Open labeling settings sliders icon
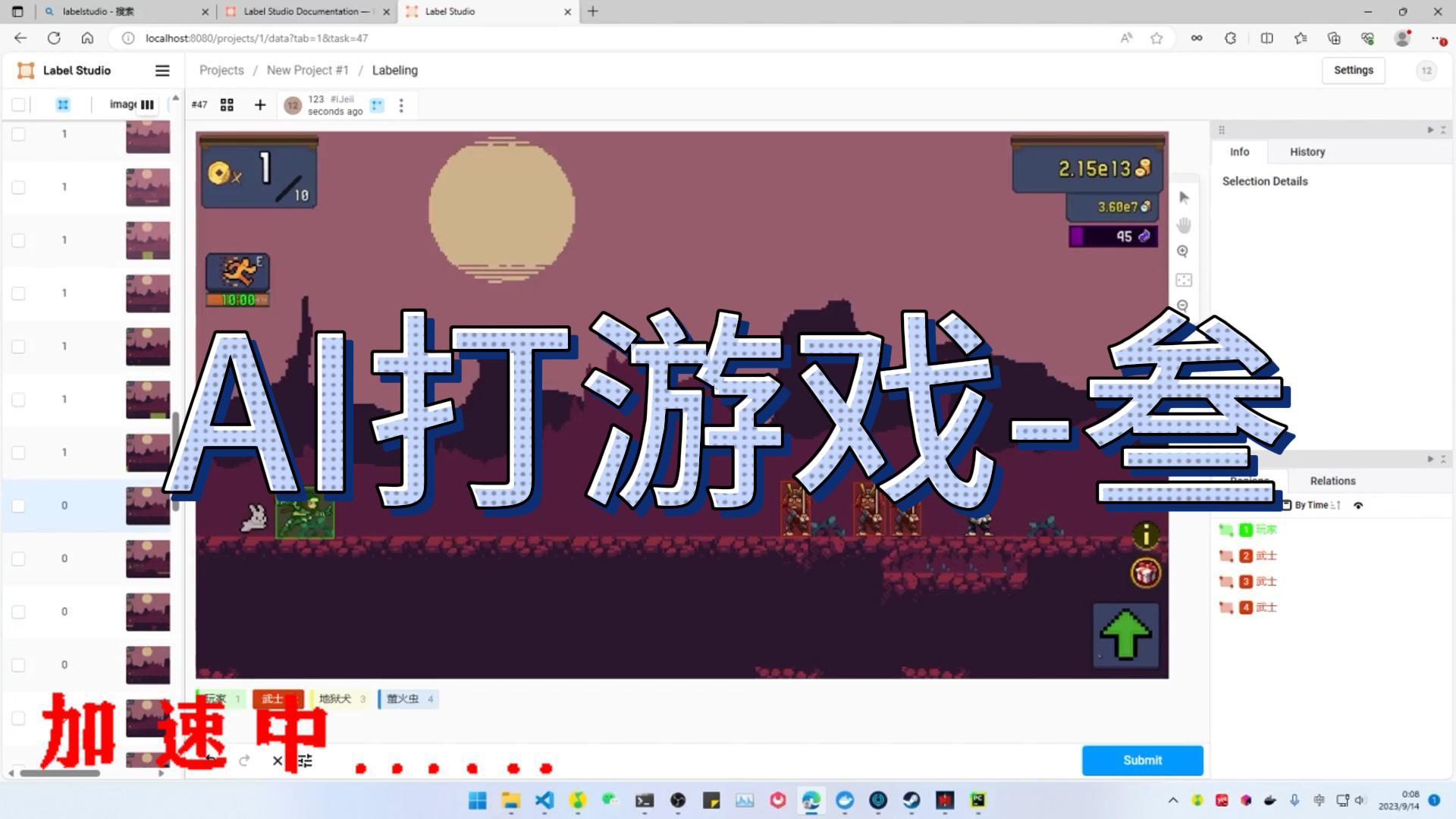Viewport: 1456px width, 819px height. [305, 761]
